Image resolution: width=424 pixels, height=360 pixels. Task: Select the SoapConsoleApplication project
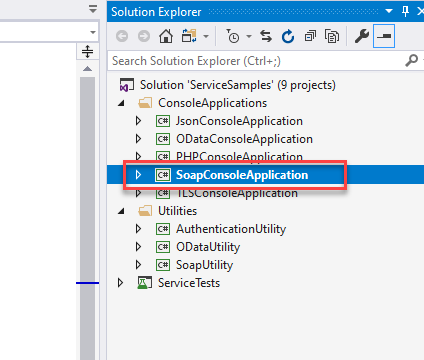point(242,175)
